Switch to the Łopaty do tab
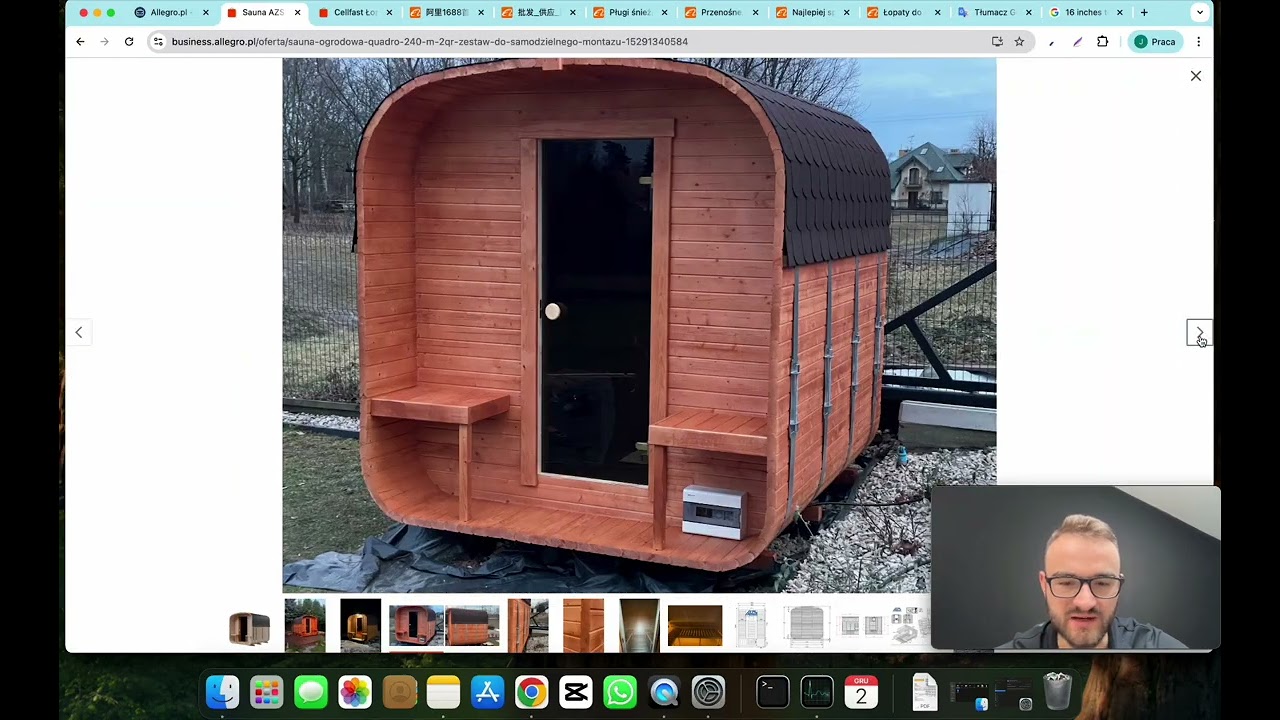1280x720 pixels. click(x=902, y=13)
